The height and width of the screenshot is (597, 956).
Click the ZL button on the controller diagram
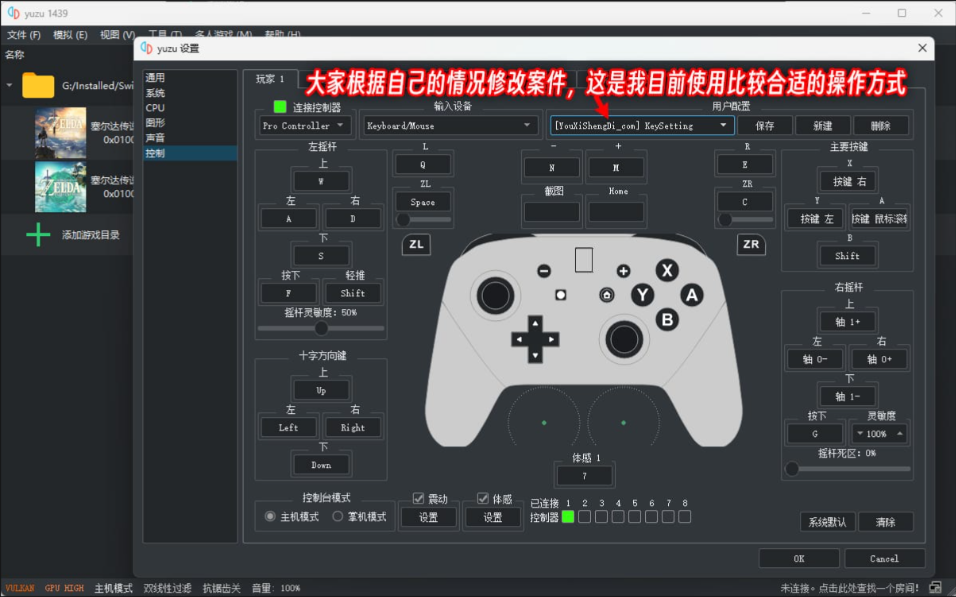pos(416,244)
